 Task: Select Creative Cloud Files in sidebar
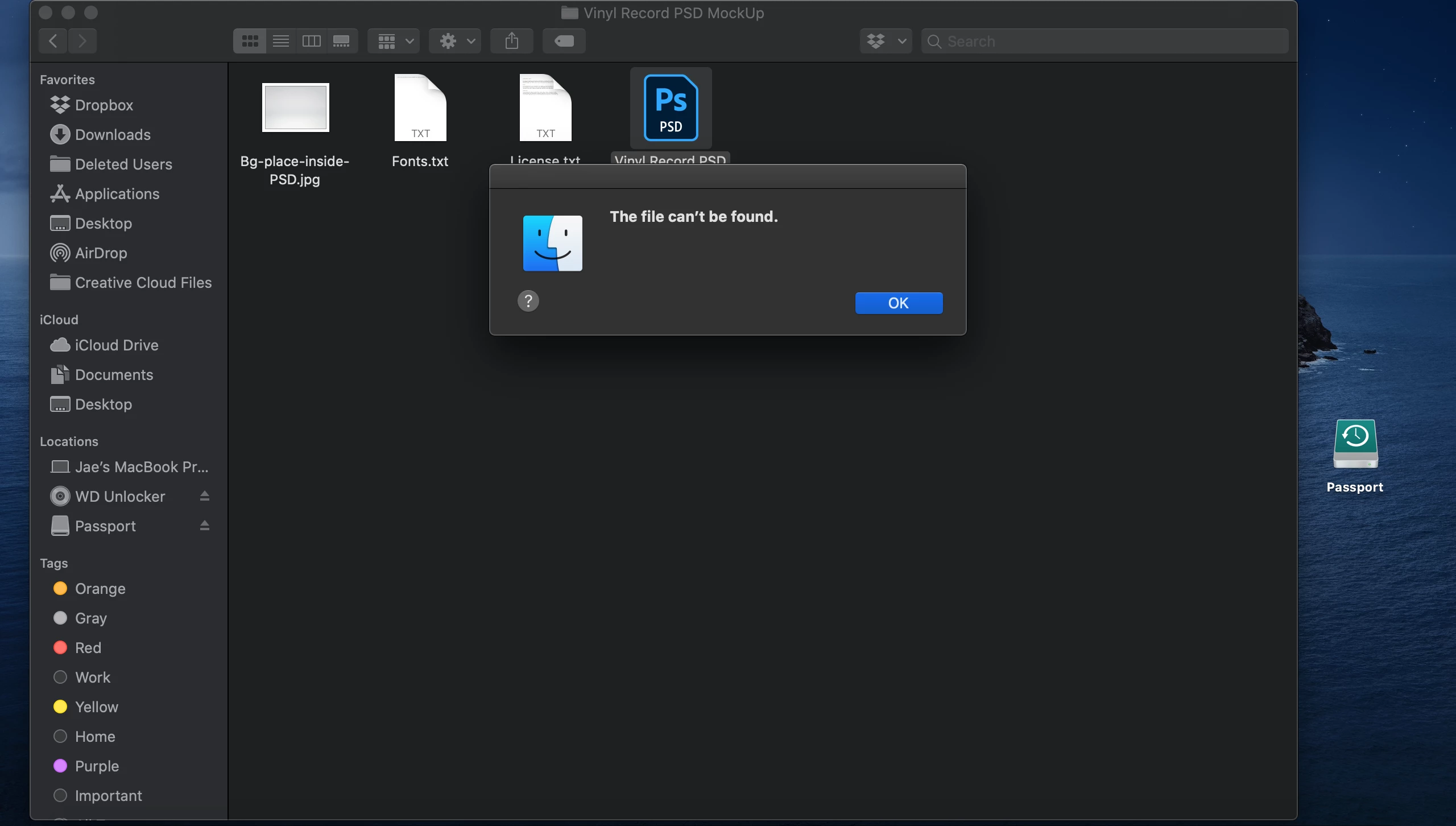[143, 283]
